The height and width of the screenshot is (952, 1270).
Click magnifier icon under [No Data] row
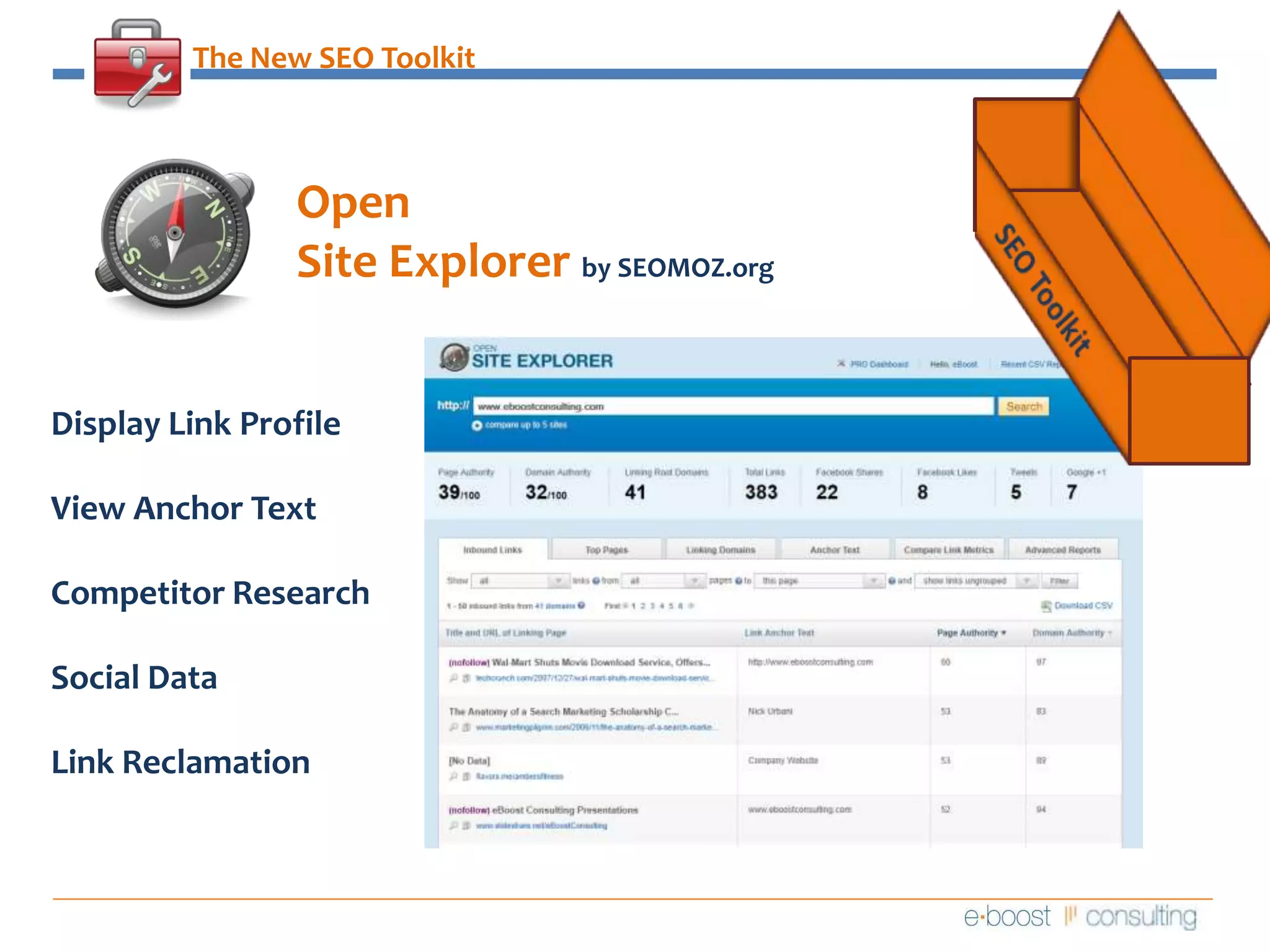point(454,776)
